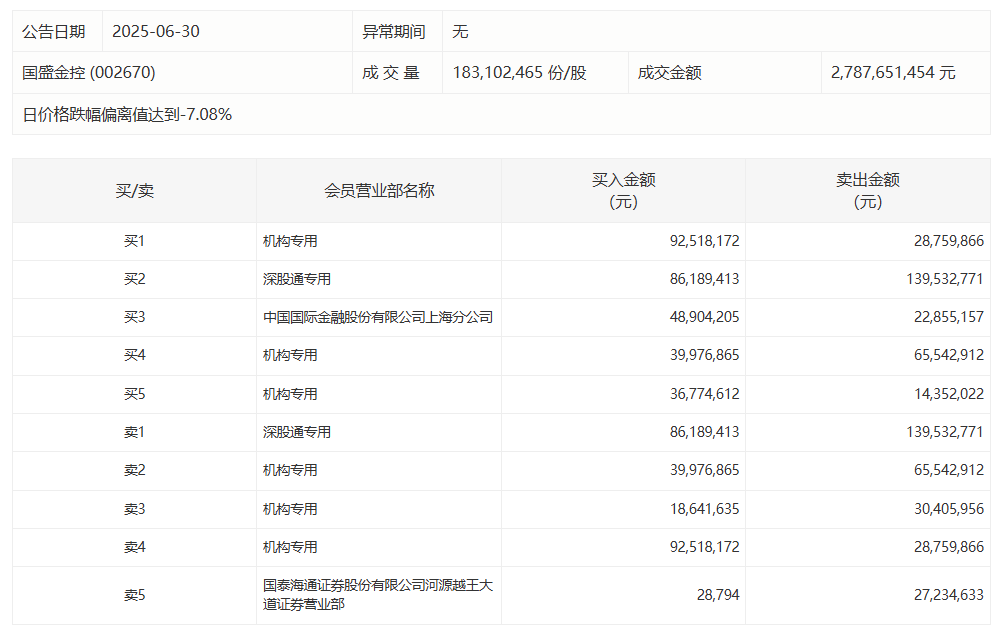
Task: Select the 买4 row label
Action: coord(135,355)
